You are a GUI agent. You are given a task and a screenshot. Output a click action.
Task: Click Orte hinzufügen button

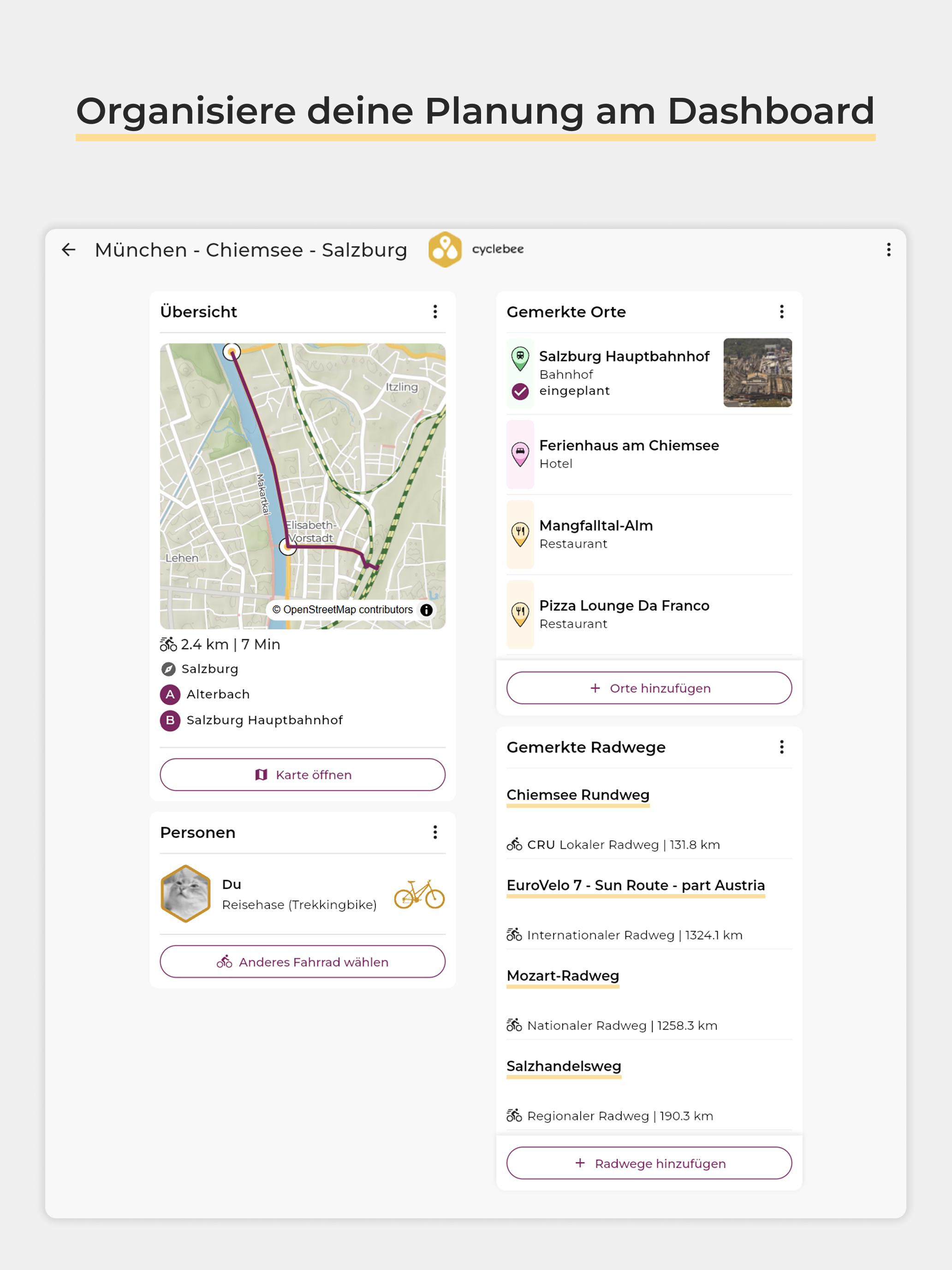649,688
